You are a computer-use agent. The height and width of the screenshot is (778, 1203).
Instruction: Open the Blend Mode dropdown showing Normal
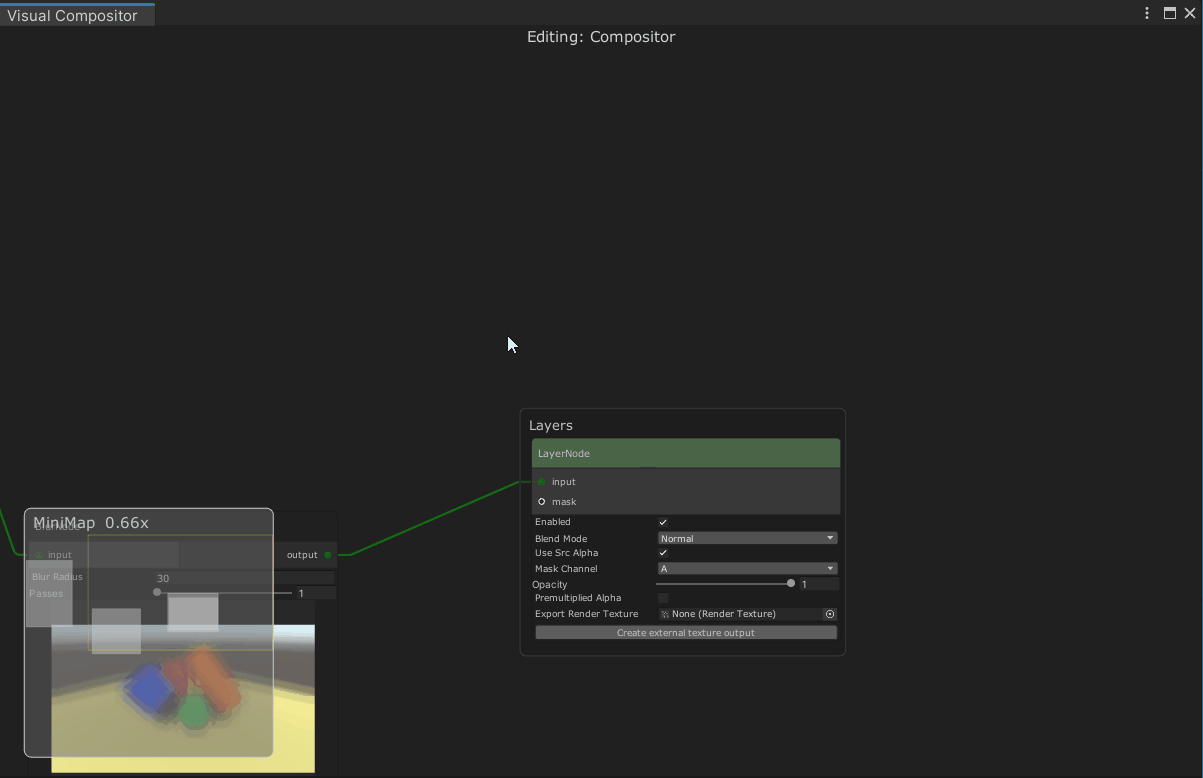(x=746, y=537)
